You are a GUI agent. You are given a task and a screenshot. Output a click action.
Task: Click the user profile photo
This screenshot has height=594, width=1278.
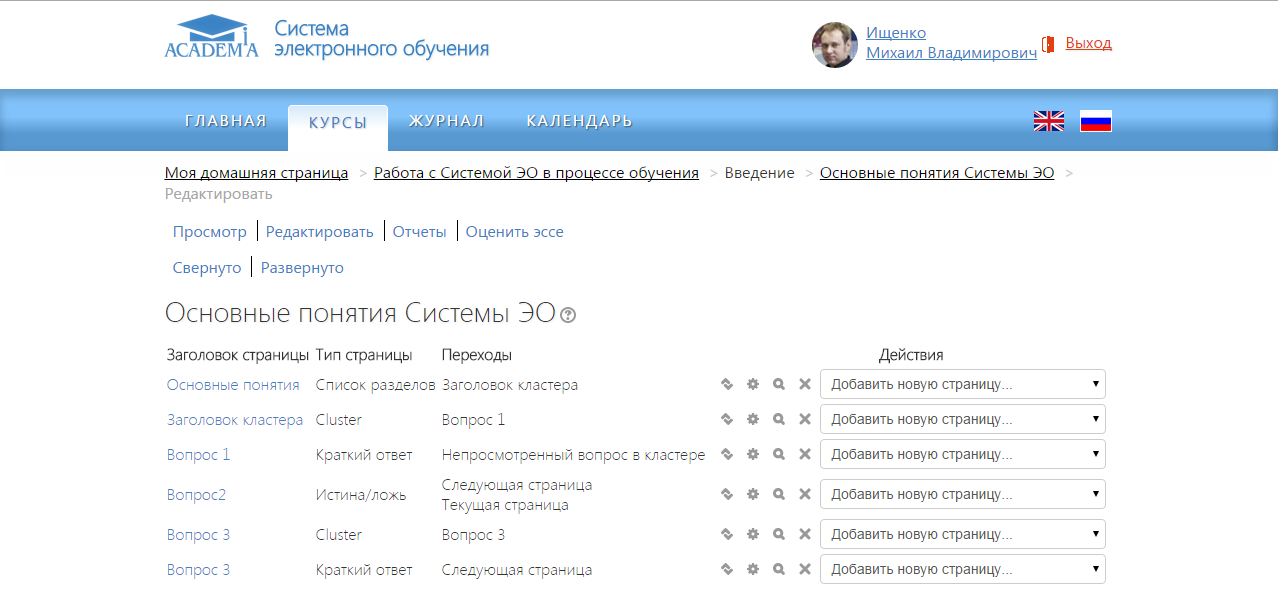click(x=834, y=44)
